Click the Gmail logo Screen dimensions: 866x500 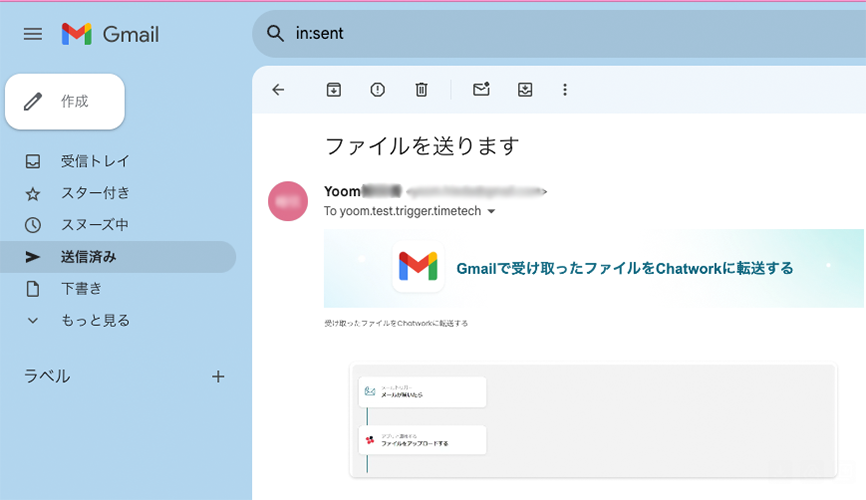coord(110,34)
